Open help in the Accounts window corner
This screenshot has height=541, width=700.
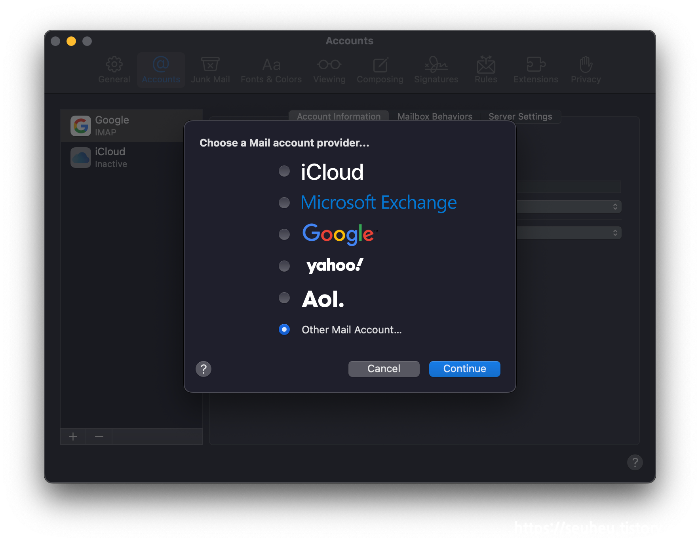pyautogui.click(x=635, y=462)
